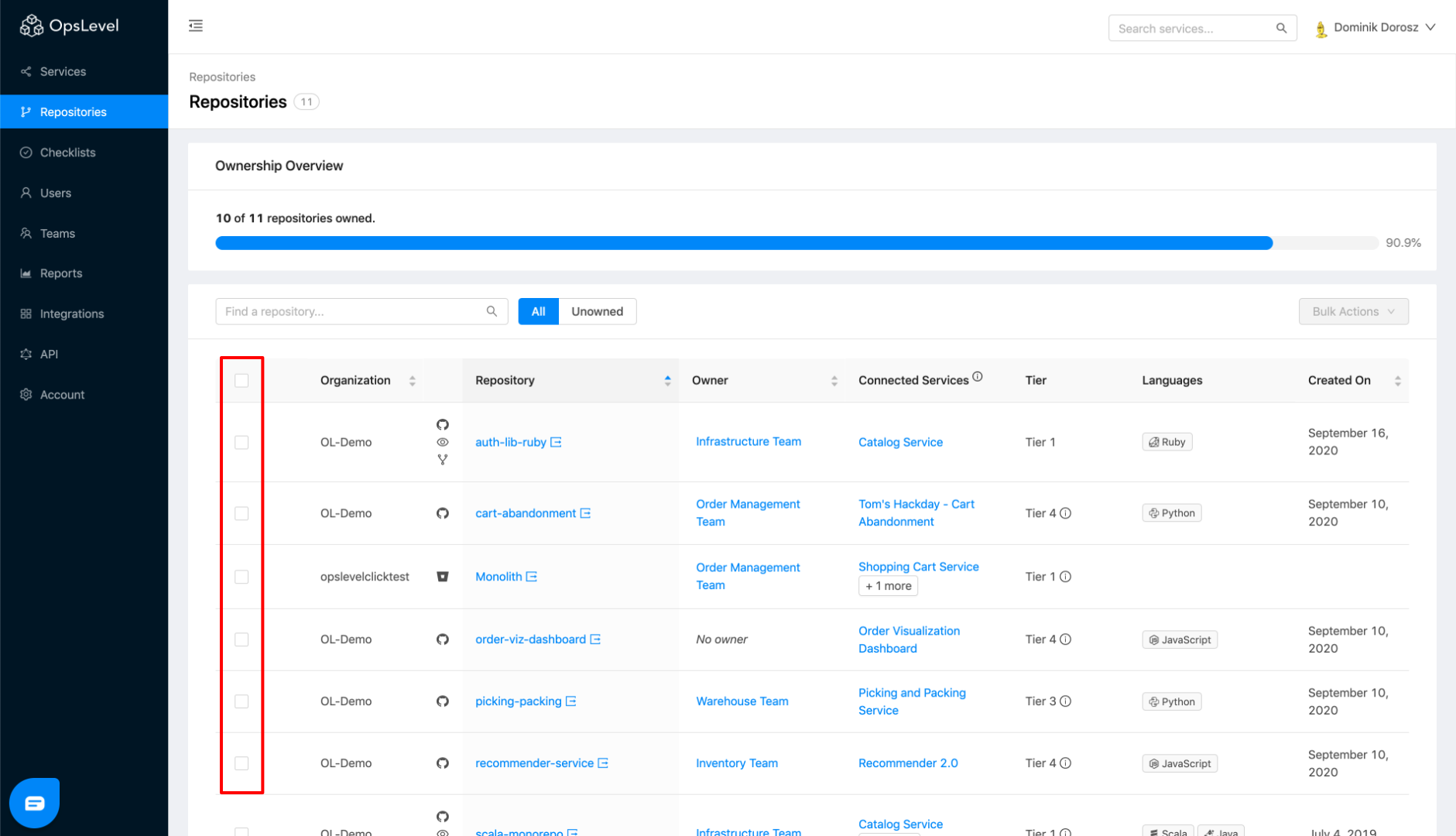Check the box for the order-viz-dashboard row

pyautogui.click(x=242, y=639)
